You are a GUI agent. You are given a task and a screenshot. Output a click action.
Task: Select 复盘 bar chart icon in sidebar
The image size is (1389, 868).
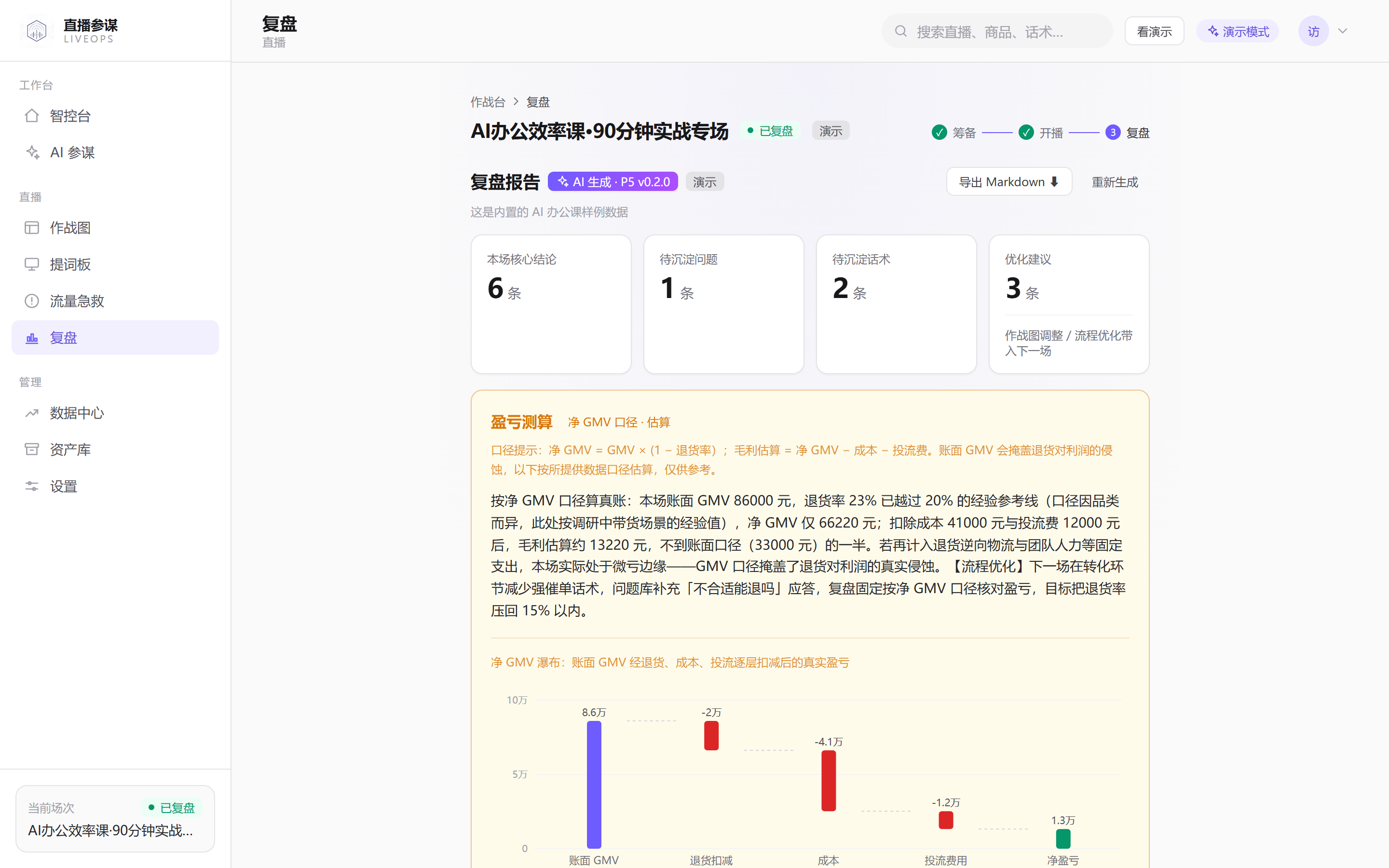click(32, 338)
